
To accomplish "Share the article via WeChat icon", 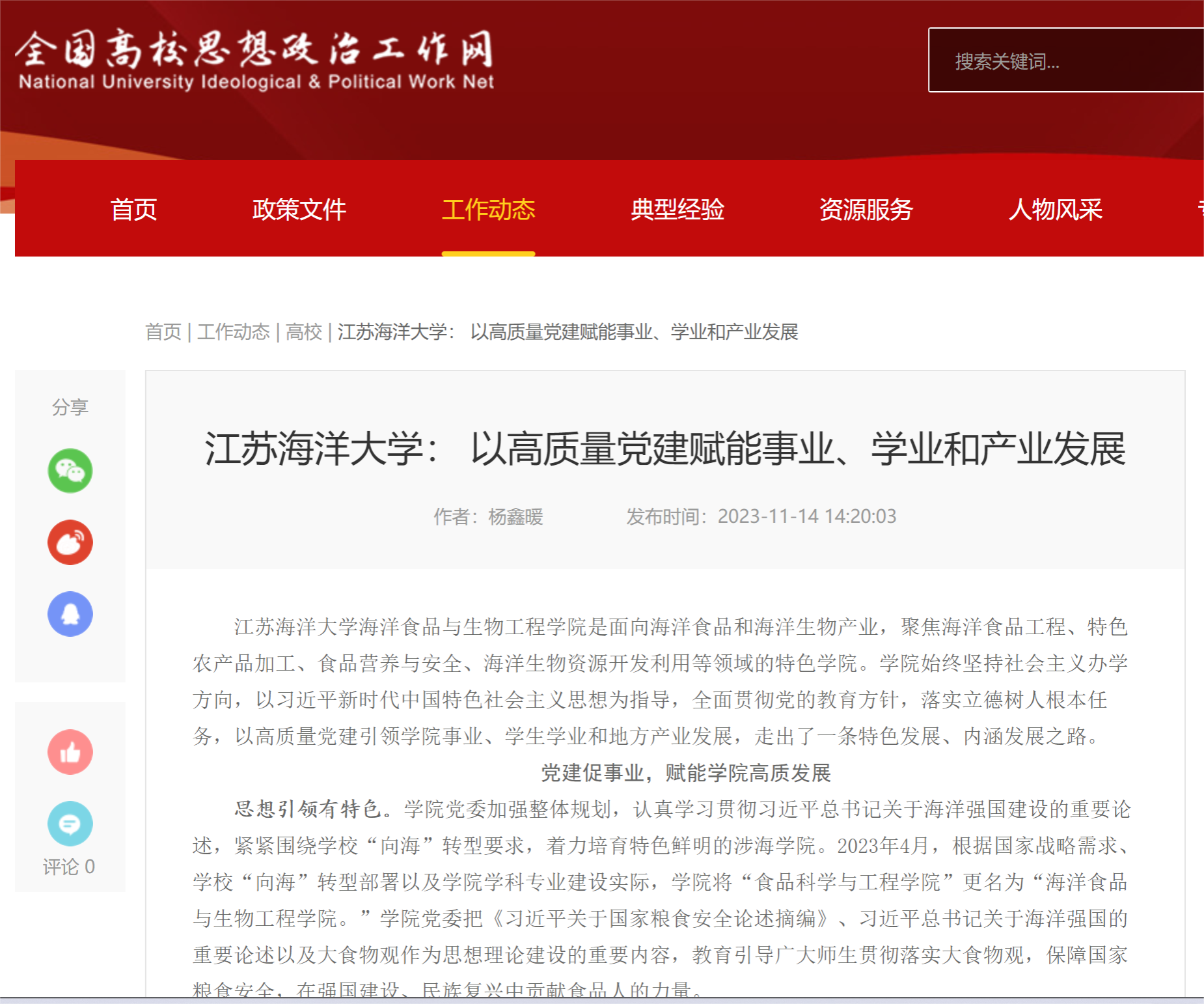I will tap(70, 471).
